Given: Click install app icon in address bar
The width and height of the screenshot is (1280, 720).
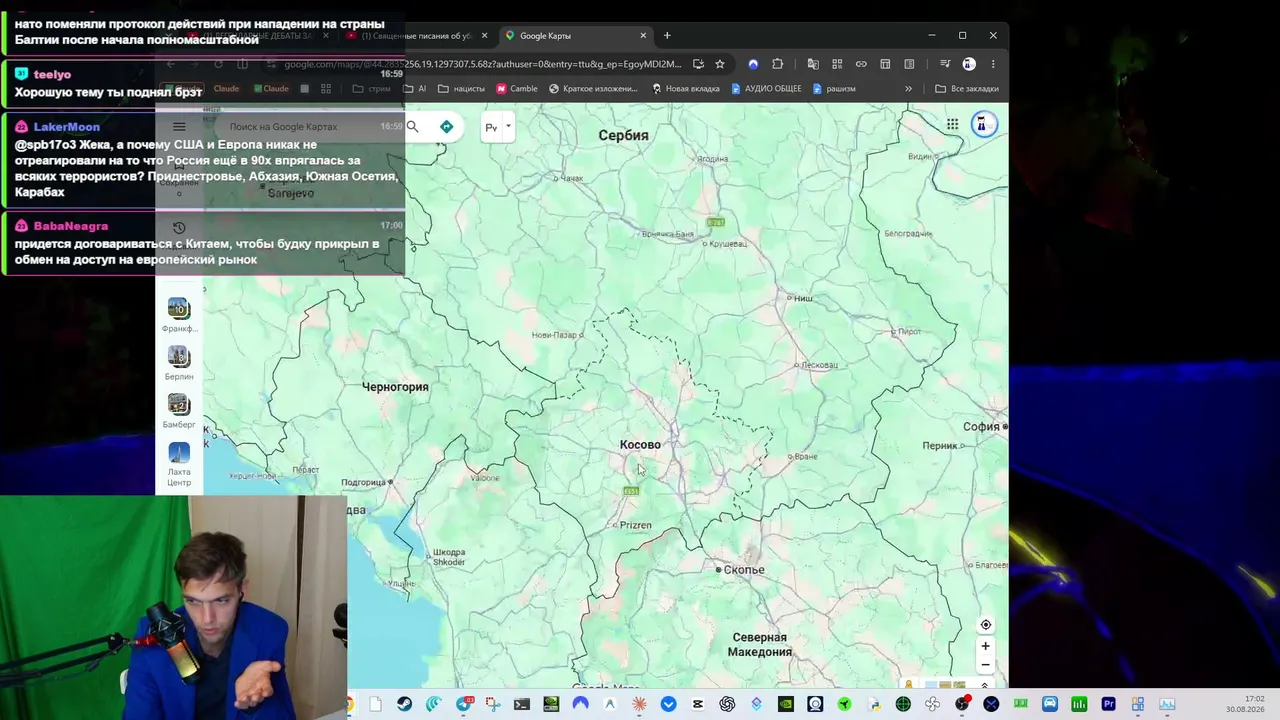Looking at the screenshot, I should [x=698, y=64].
